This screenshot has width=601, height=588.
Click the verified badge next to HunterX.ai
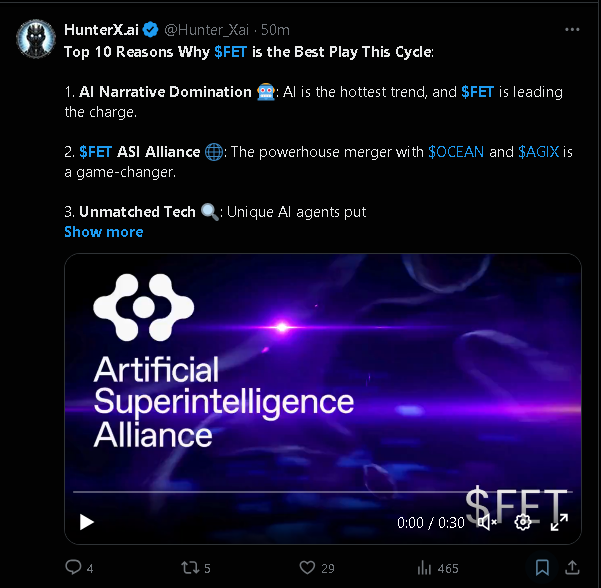151,30
